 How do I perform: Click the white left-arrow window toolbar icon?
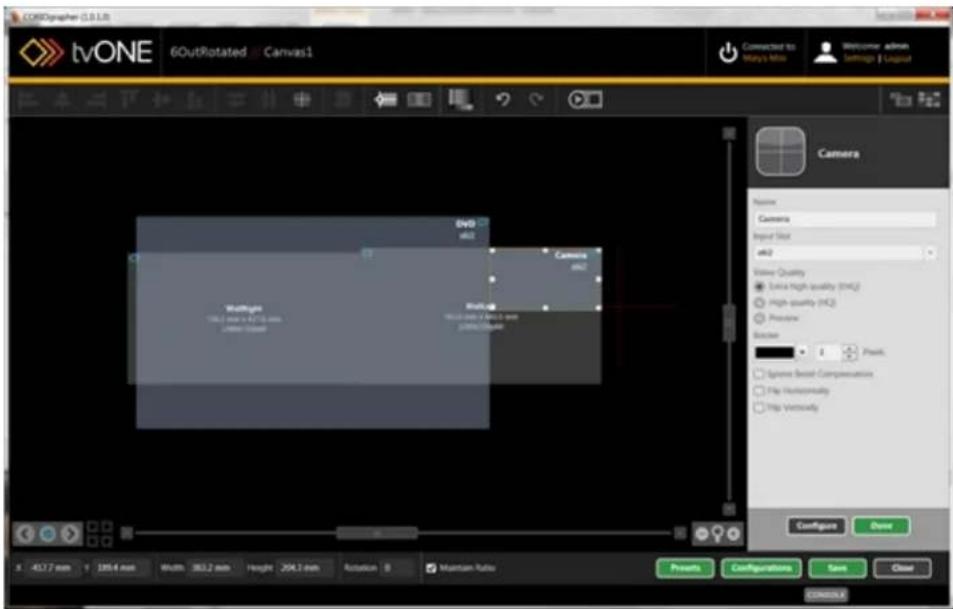point(385,100)
